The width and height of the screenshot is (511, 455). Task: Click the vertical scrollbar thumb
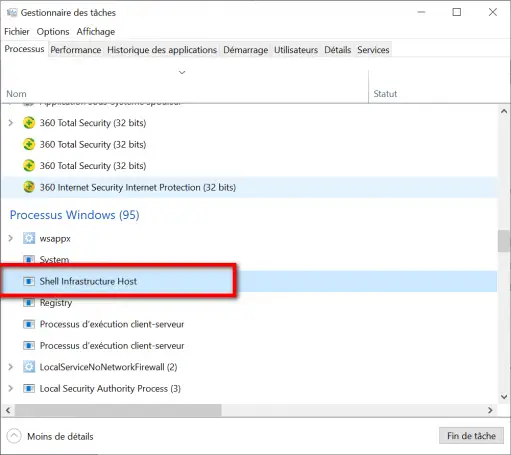click(x=504, y=241)
